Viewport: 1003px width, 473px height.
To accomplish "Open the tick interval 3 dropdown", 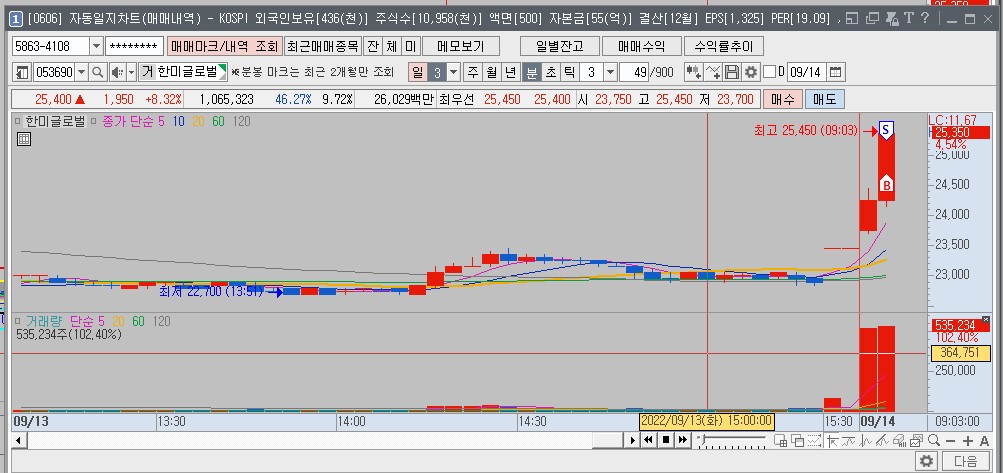I will [x=611, y=72].
